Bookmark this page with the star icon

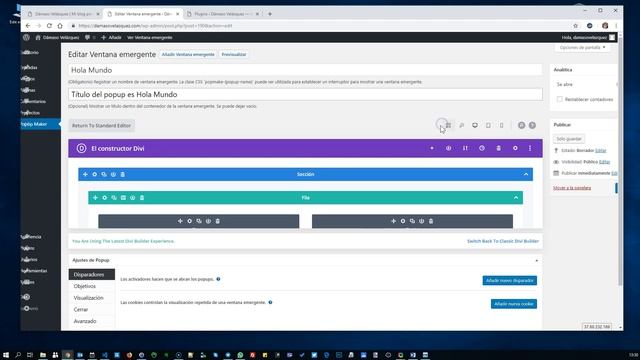point(576,25)
